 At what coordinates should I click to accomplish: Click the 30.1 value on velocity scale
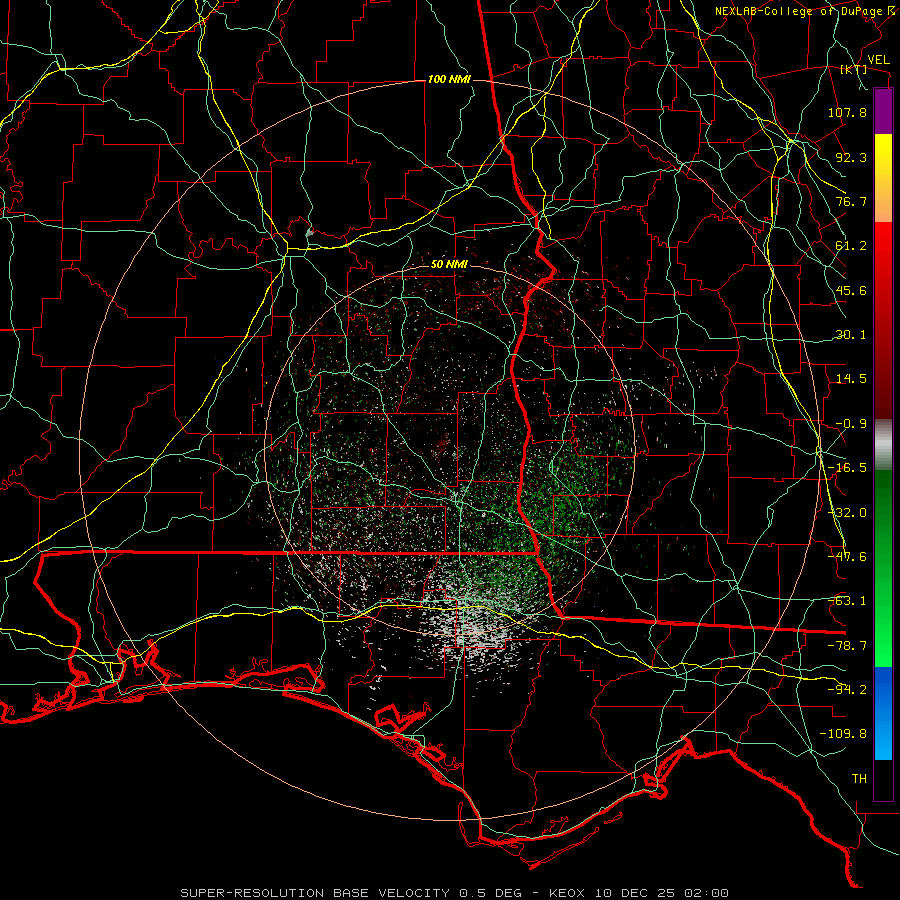click(x=851, y=335)
